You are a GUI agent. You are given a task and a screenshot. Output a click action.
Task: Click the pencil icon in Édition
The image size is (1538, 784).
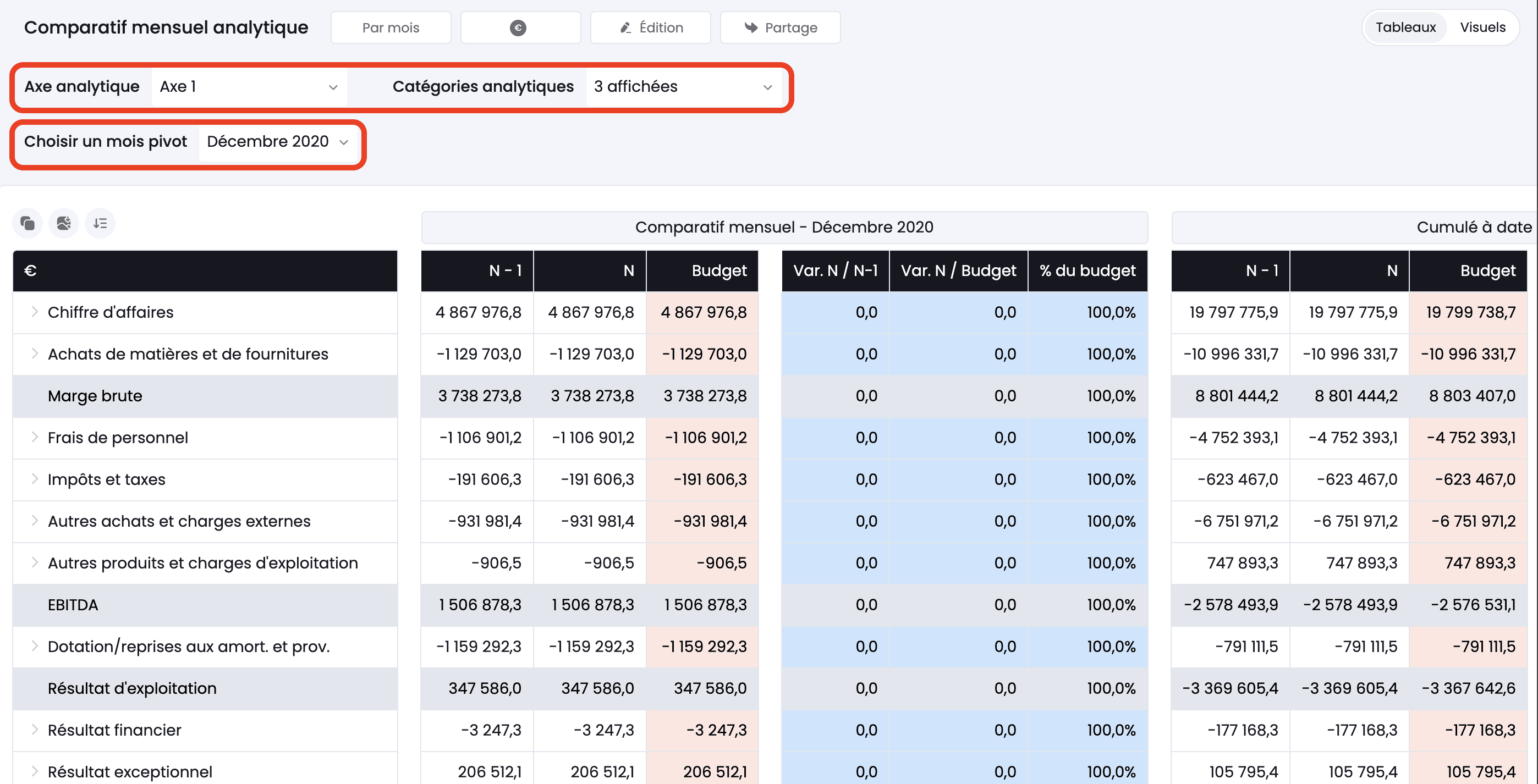(625, 28)
